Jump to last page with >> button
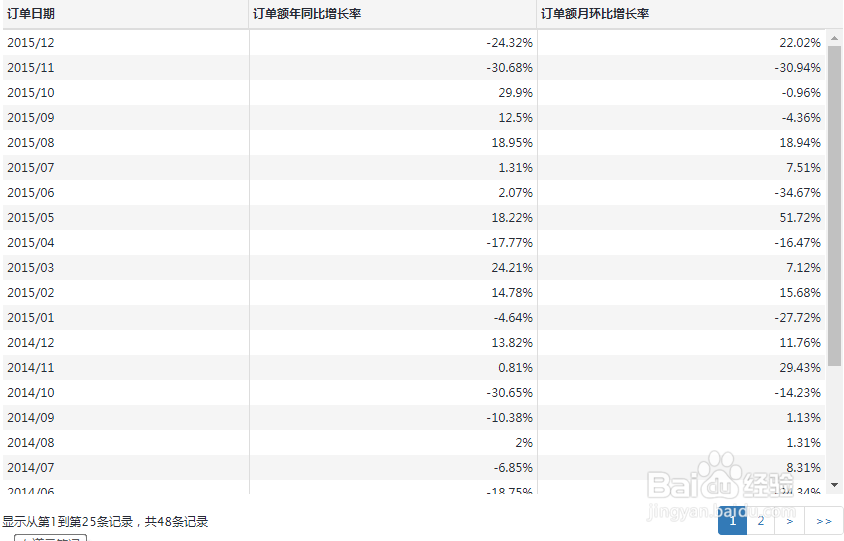844x541 pixels. 824,521
